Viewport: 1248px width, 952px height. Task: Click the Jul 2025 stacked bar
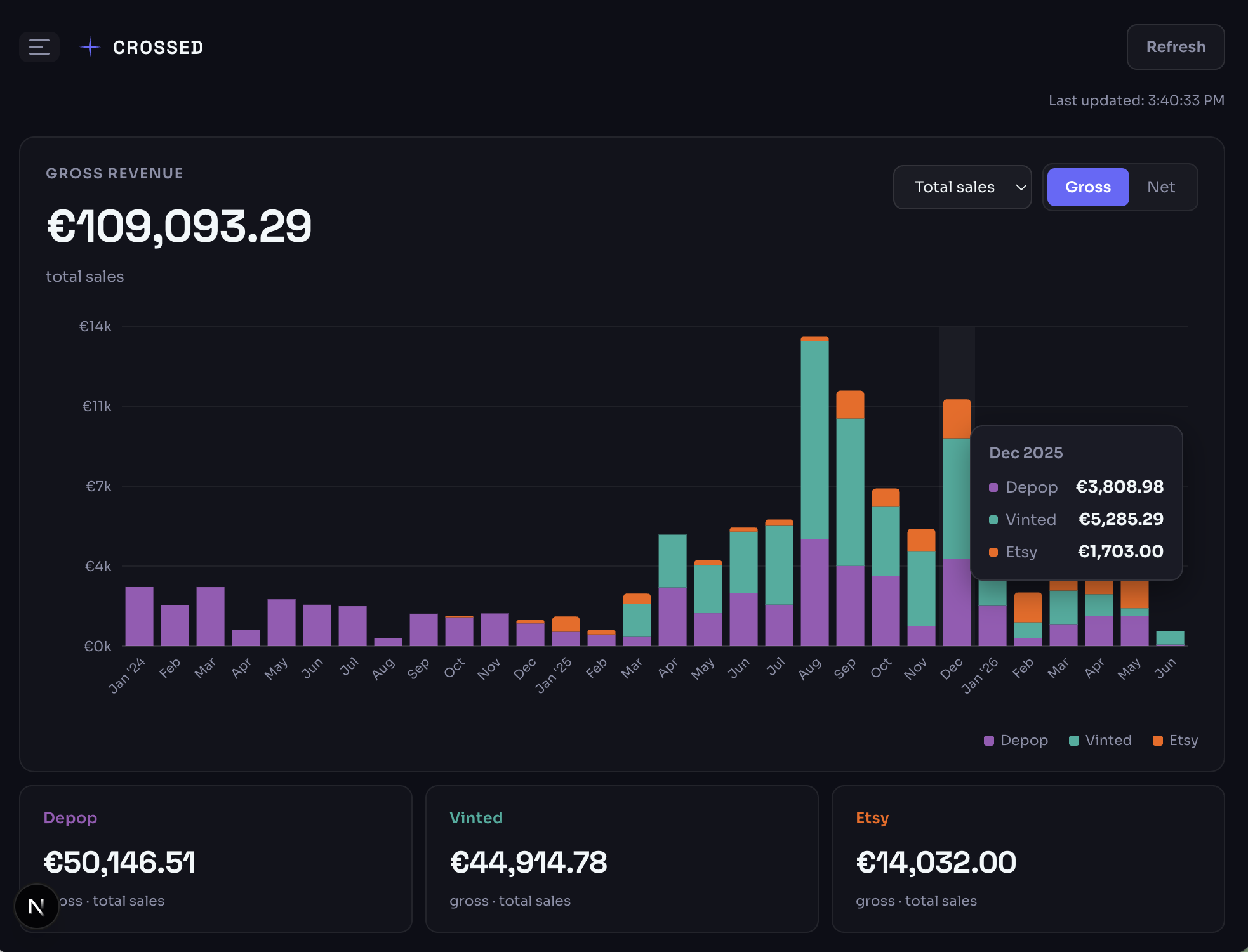tap(779, 583)
